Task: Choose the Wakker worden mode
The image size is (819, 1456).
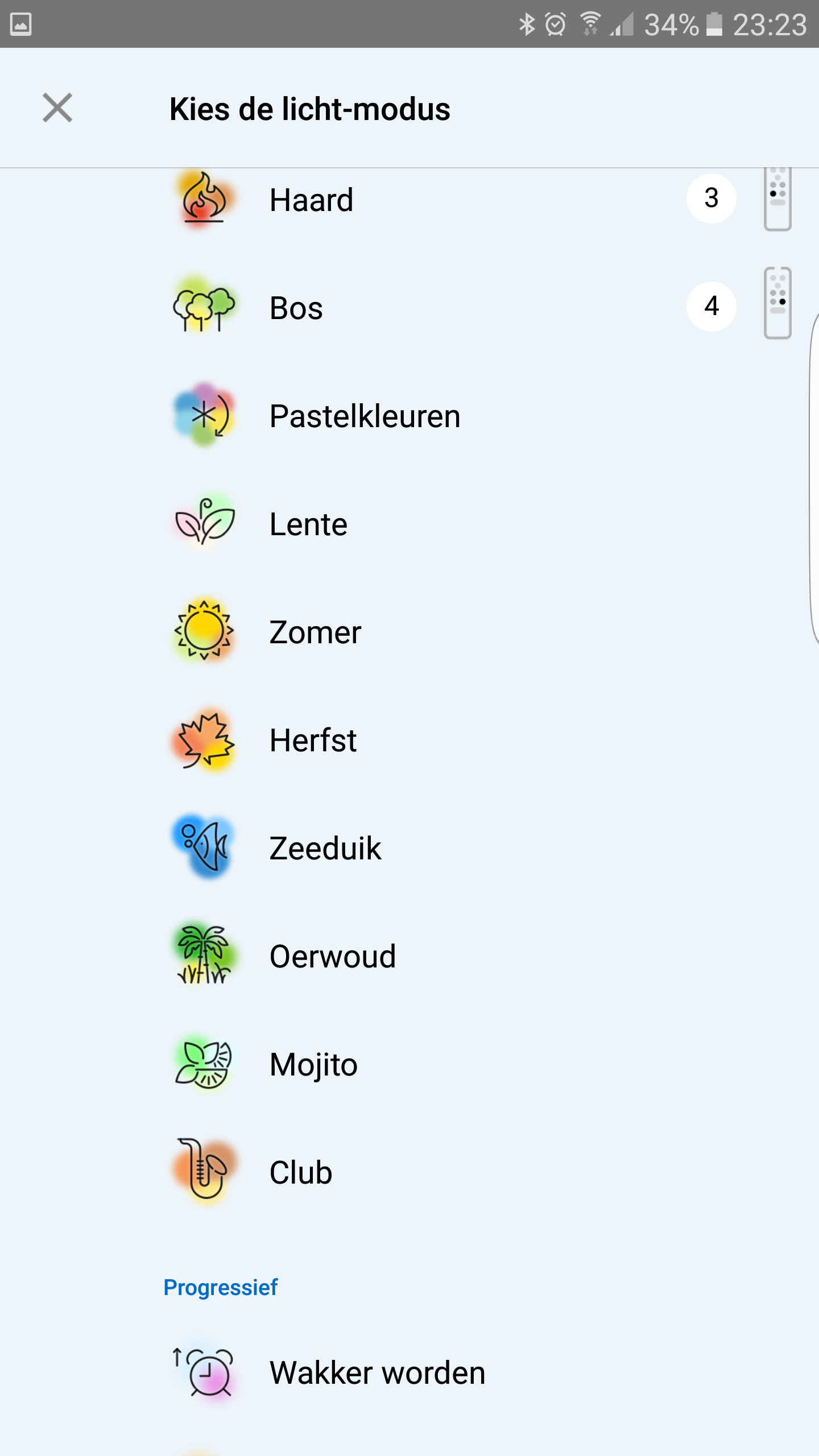Action: (377, 1372)
